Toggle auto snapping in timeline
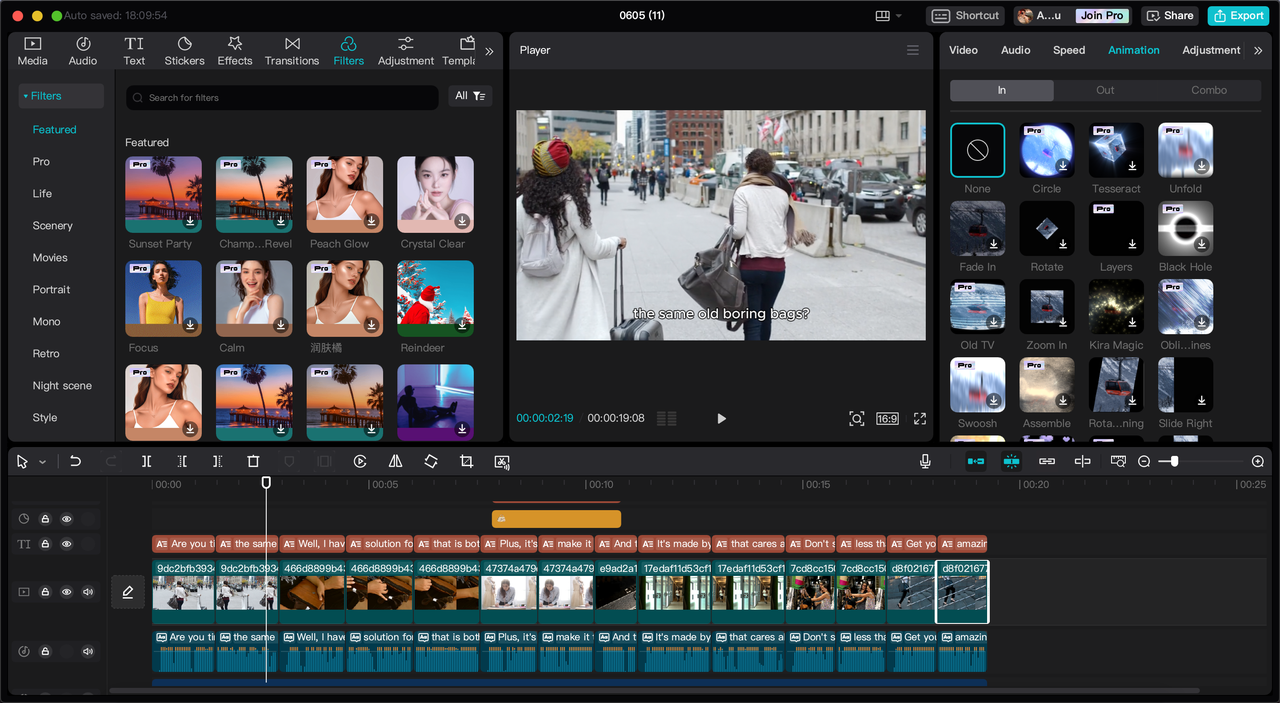This screenshot has height=703, width=1280. coord(1011,461)
